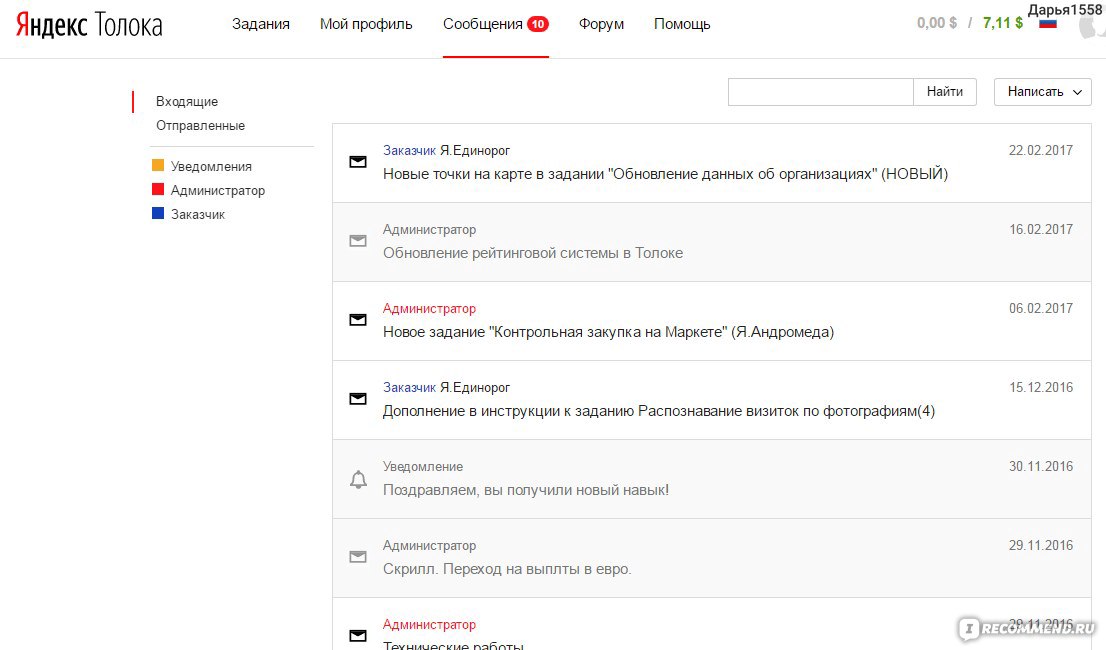Go to the Форум section
Viewport: 1106px width, 650px height.
coord(601,24)
